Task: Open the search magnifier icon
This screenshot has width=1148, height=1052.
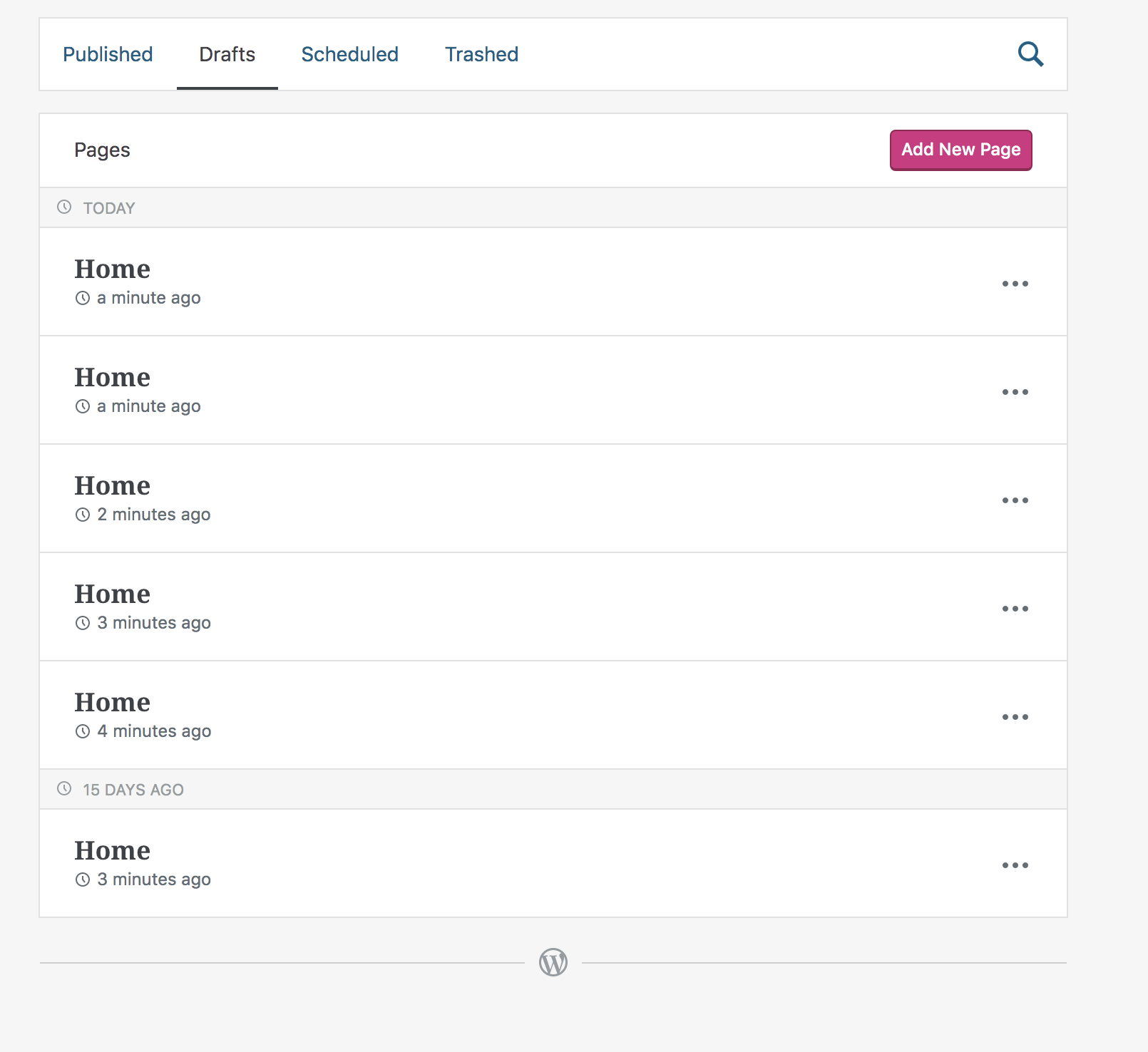Action: coord(1030,54)
